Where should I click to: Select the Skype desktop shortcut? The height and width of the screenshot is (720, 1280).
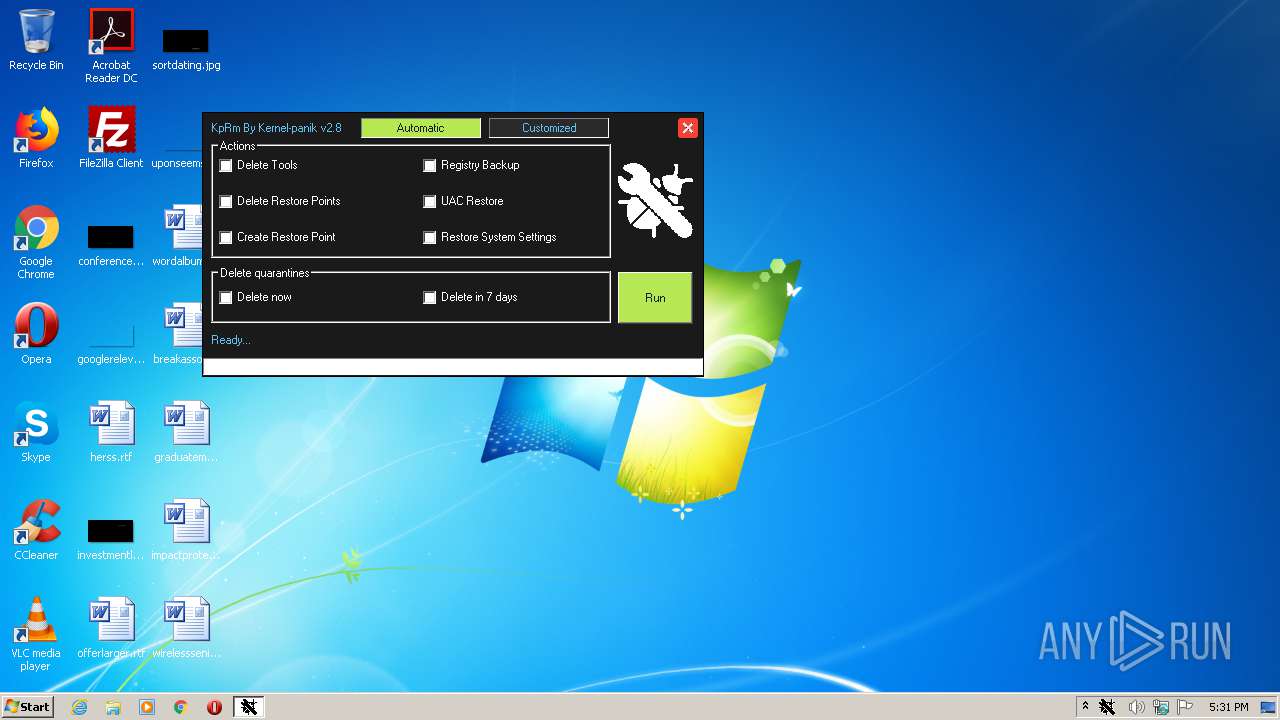coord(36,432)
